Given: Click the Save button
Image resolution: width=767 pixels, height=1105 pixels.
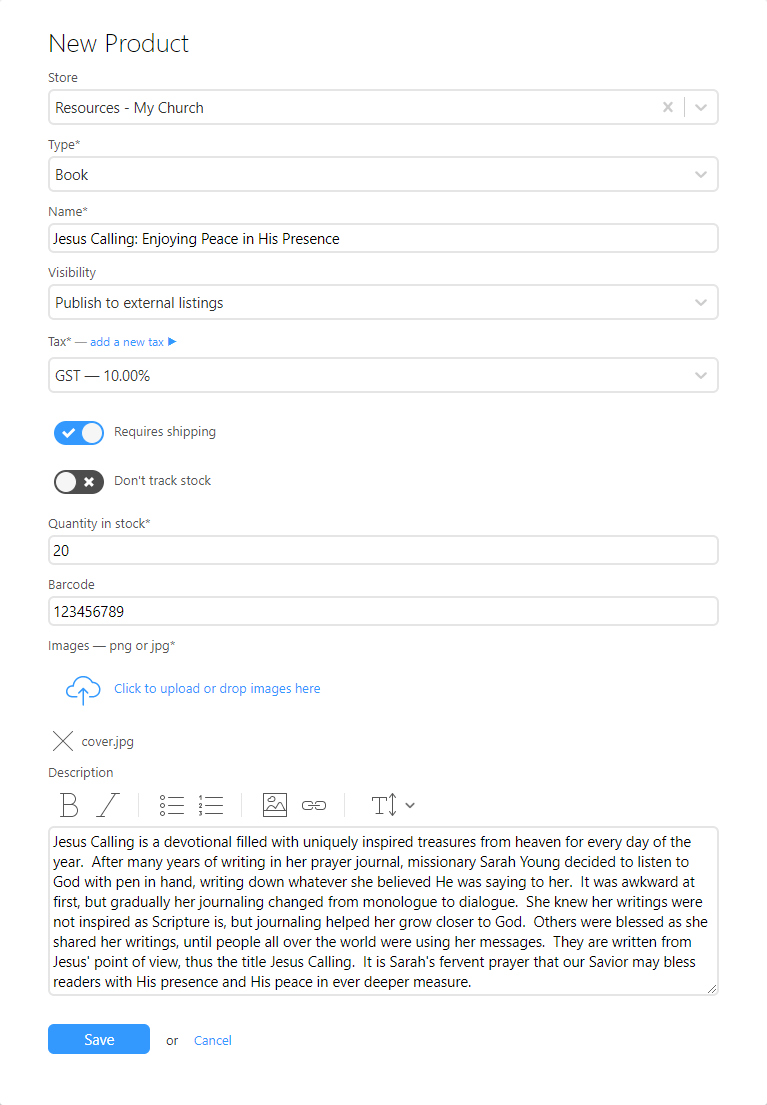Looking at the screenshot, I should pyautogui.click(x=99, y=1039).
